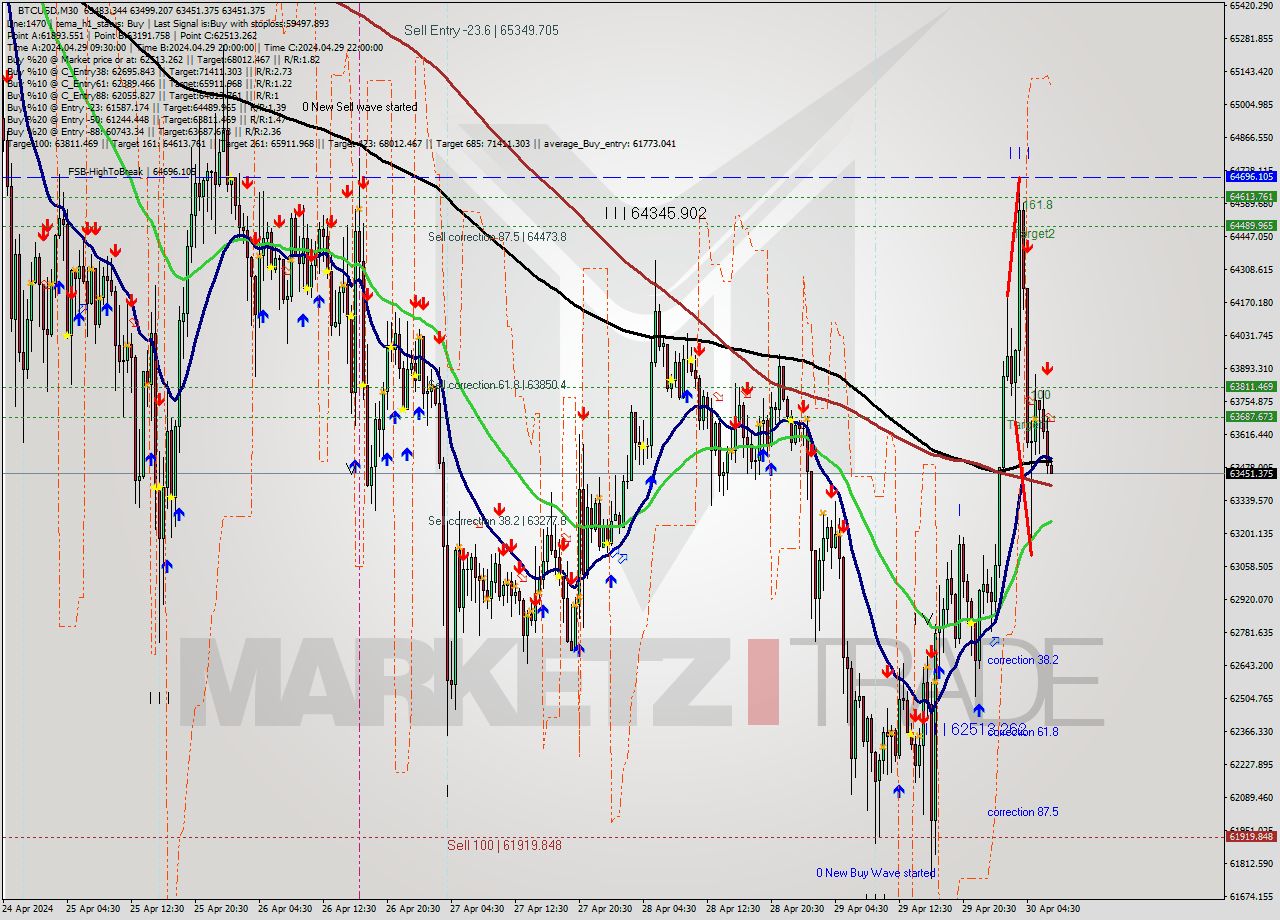Click the '28 Apr 20:30' time axis label
This screenshot has height=920, width=1280.
click(797, 909)
